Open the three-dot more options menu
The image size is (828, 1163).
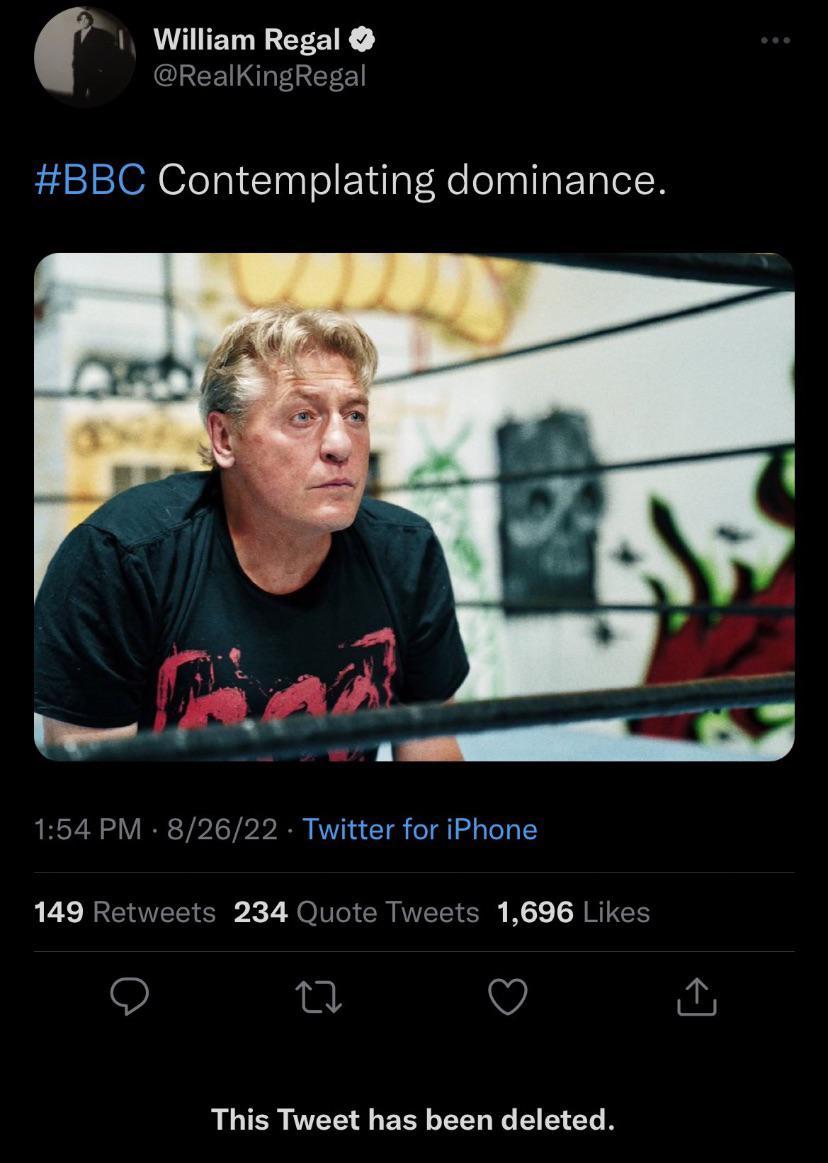coord(775,40)
